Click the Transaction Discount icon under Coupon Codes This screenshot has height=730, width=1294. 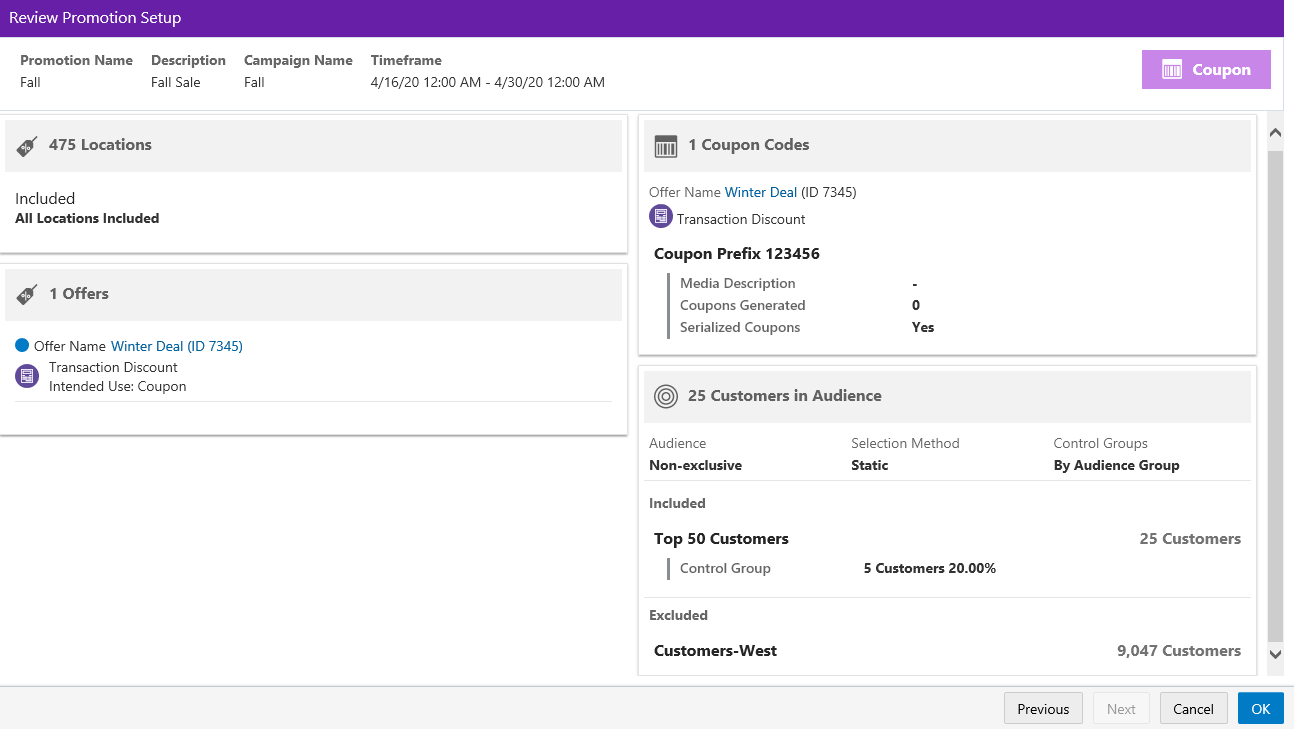661,216
